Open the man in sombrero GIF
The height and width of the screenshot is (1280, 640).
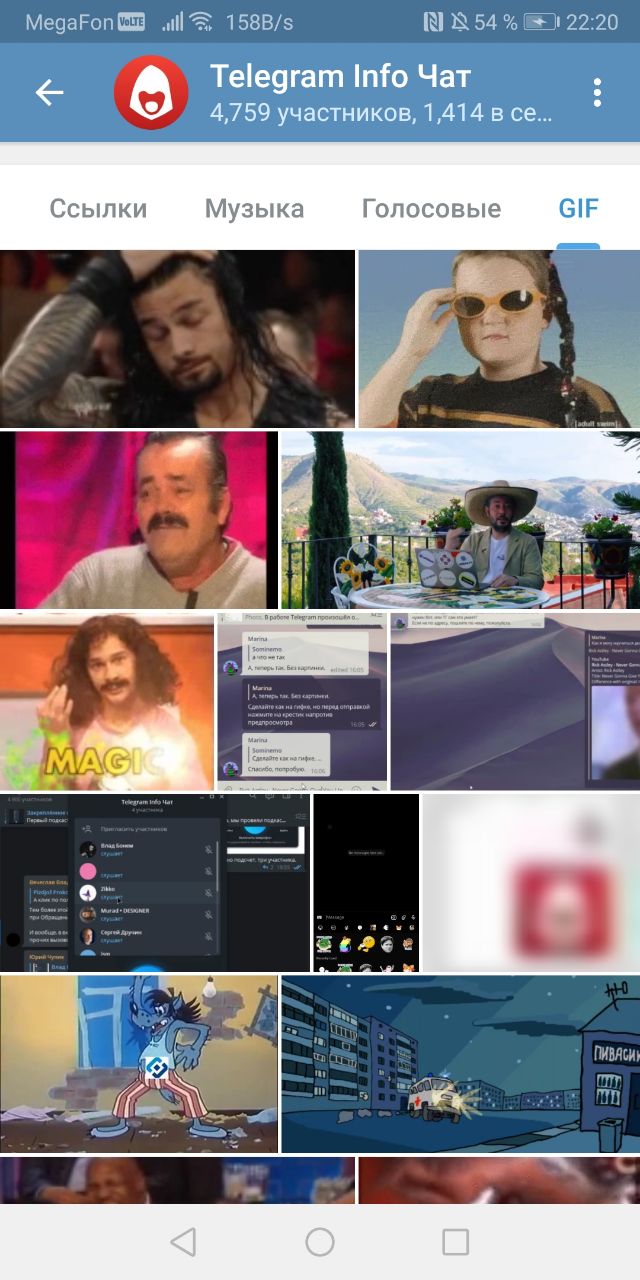point(461,520)
